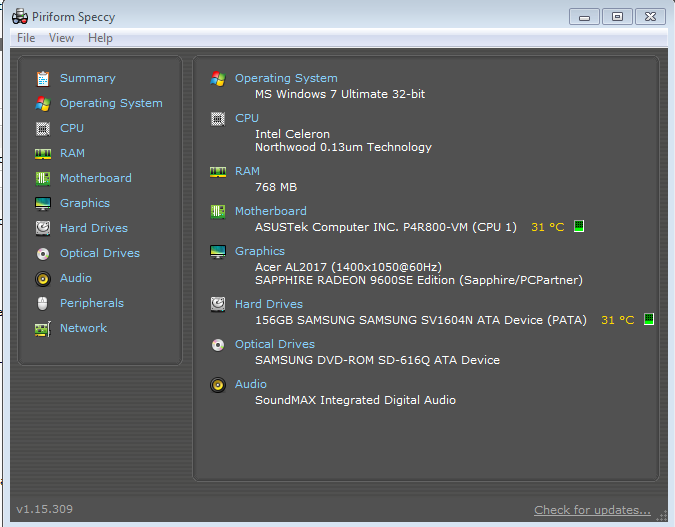675x527 pixels.
Task: Select the Motherboard icon in sidebar
Action: coord(43,178)
